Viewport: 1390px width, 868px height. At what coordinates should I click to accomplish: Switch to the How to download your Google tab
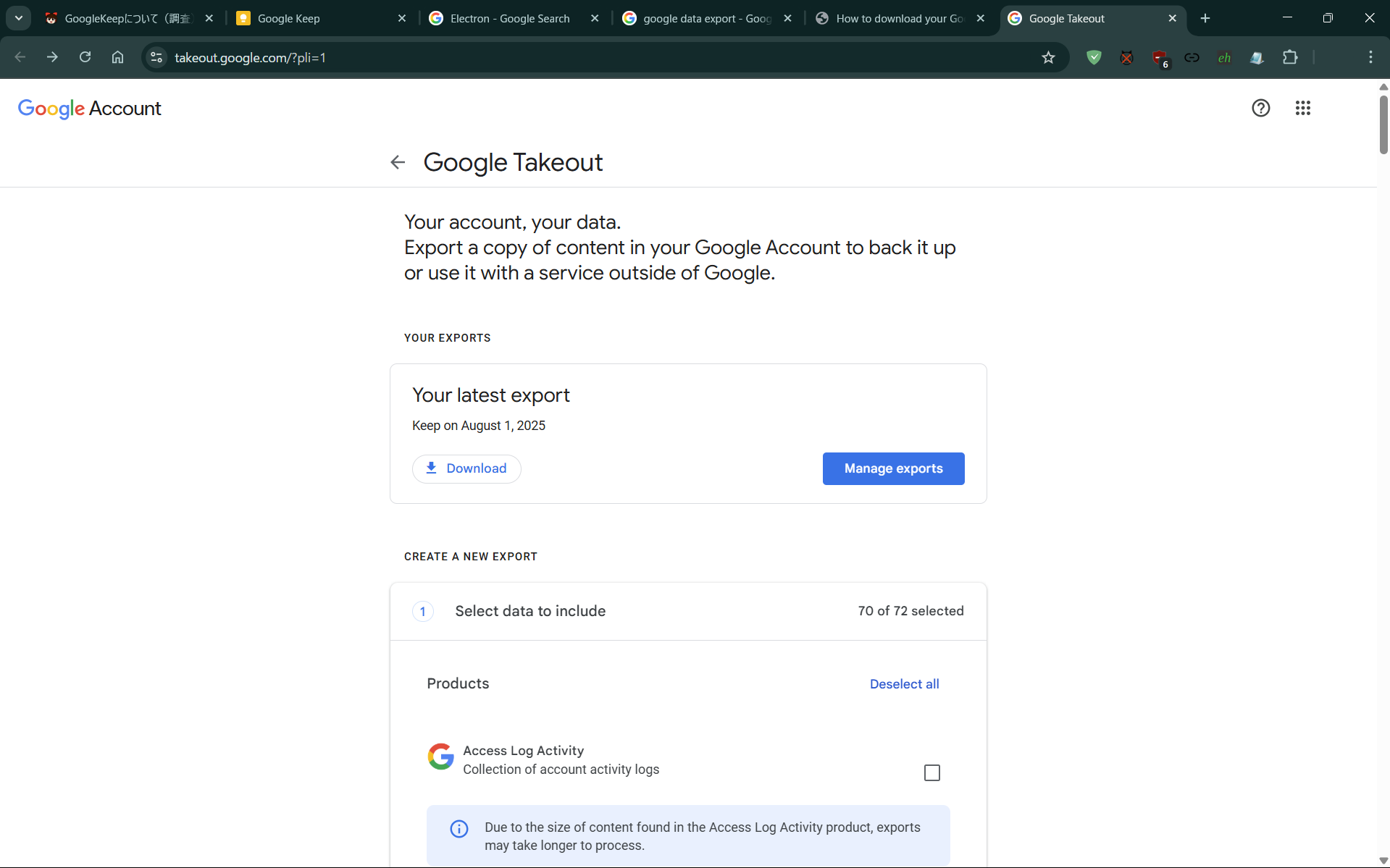[x=900, y=18]
